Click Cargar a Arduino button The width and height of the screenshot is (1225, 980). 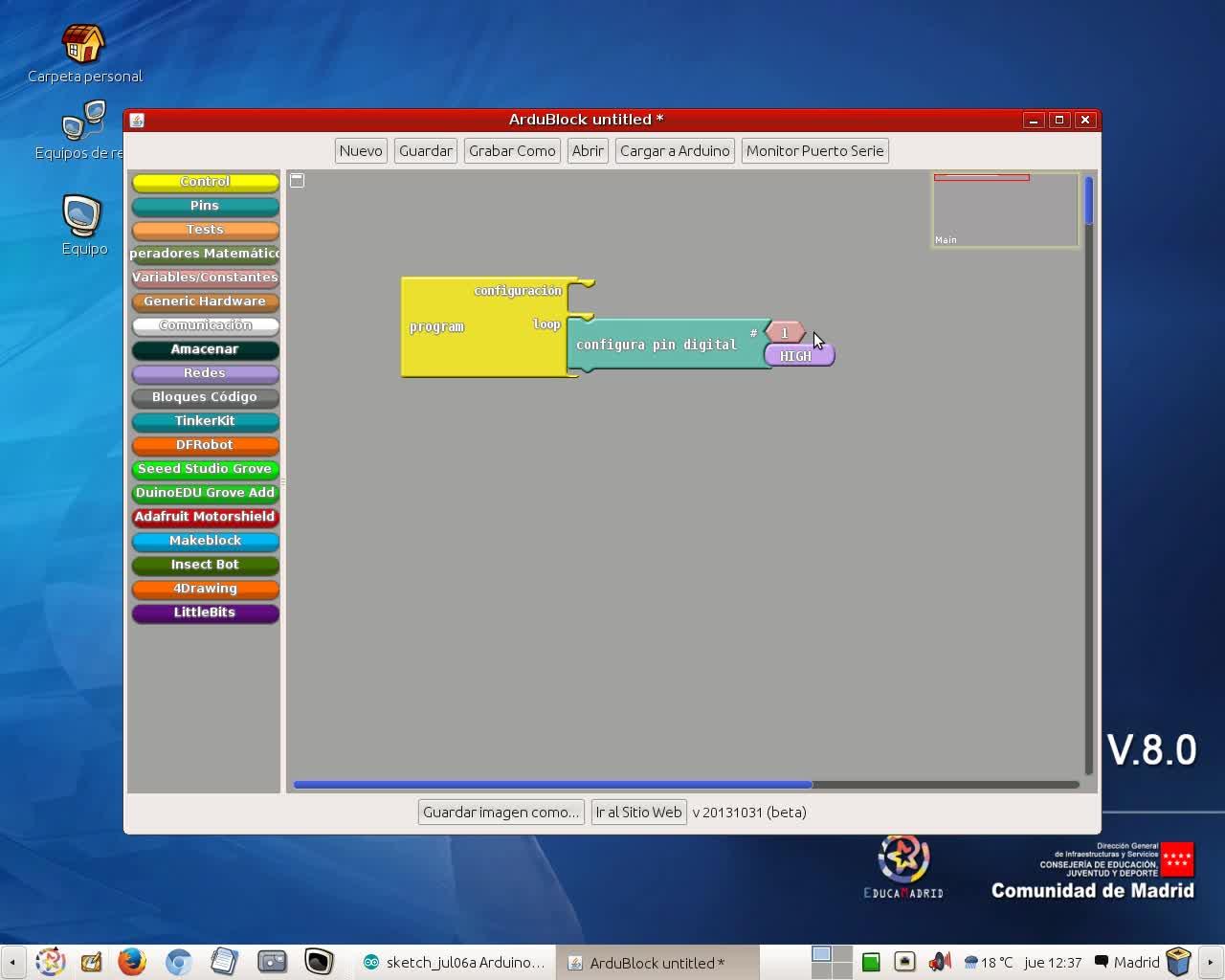pos(675,151)
